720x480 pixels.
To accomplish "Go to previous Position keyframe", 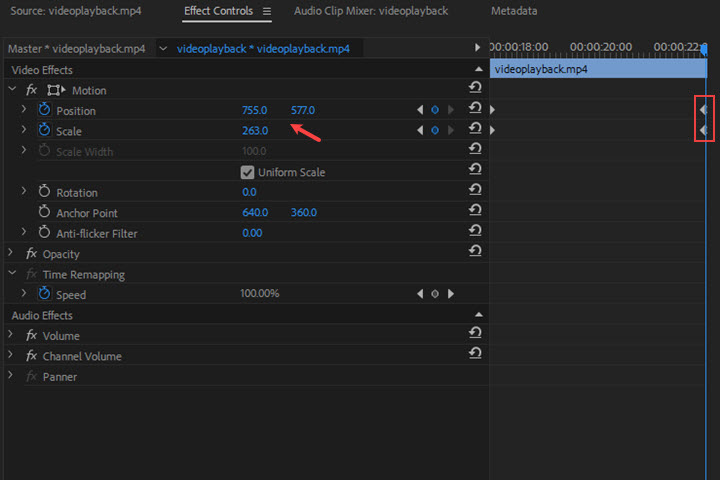I will (x=420, y=110).
